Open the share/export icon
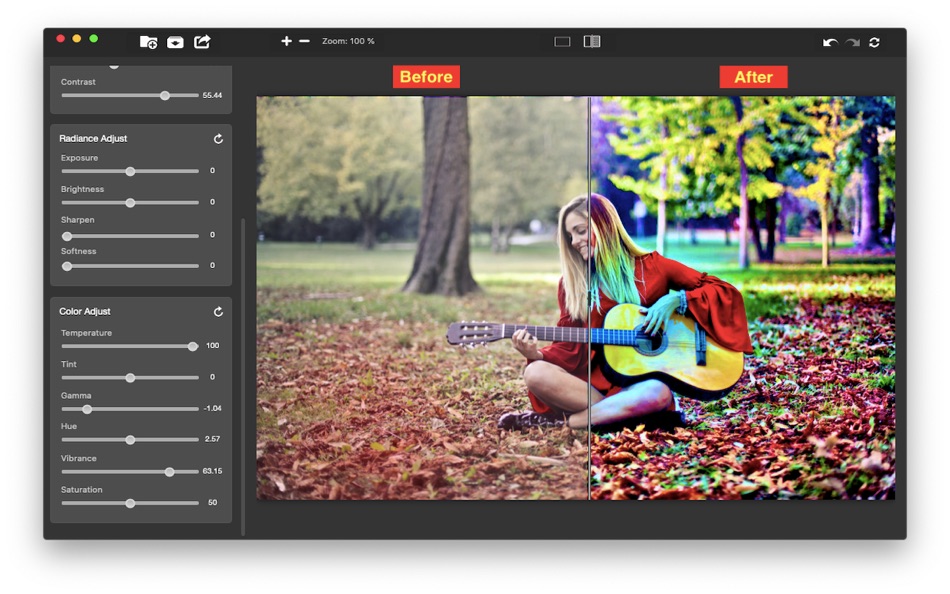Viewport: 950px width, 594px height. pyautogui.click(x=202, y=42)
